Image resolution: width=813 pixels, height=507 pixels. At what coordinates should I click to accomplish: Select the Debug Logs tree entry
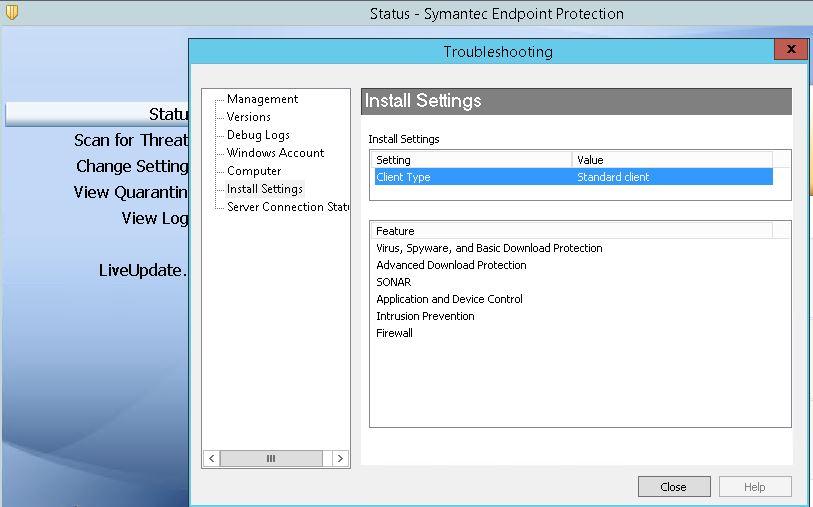pyautogui.click(x=258, y=135)
